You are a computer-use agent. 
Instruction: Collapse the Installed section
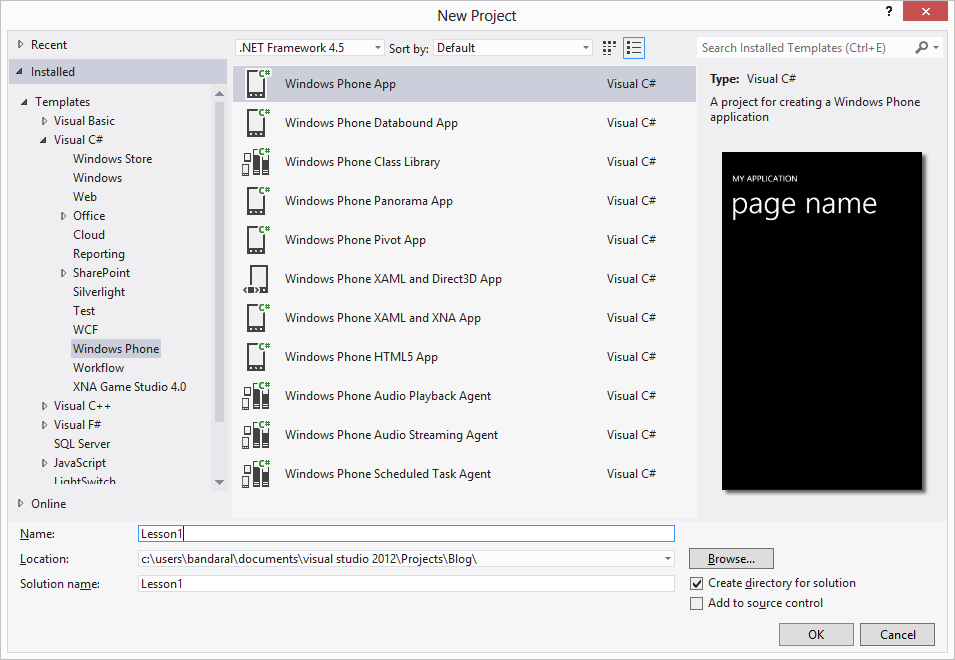[x=19, y=71]
